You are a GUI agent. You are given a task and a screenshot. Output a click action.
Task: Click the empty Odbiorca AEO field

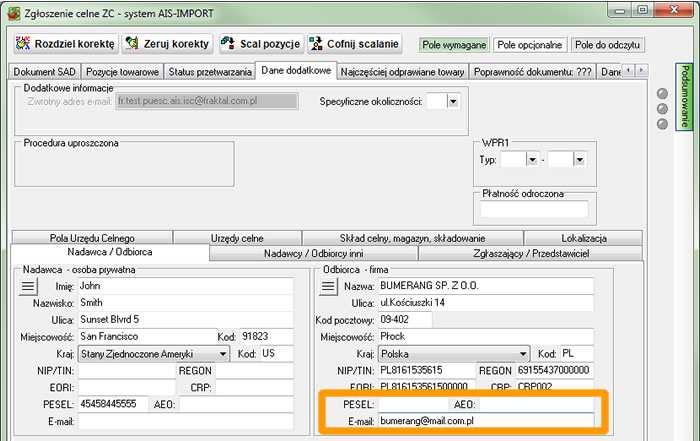click(x=536, y=404)
